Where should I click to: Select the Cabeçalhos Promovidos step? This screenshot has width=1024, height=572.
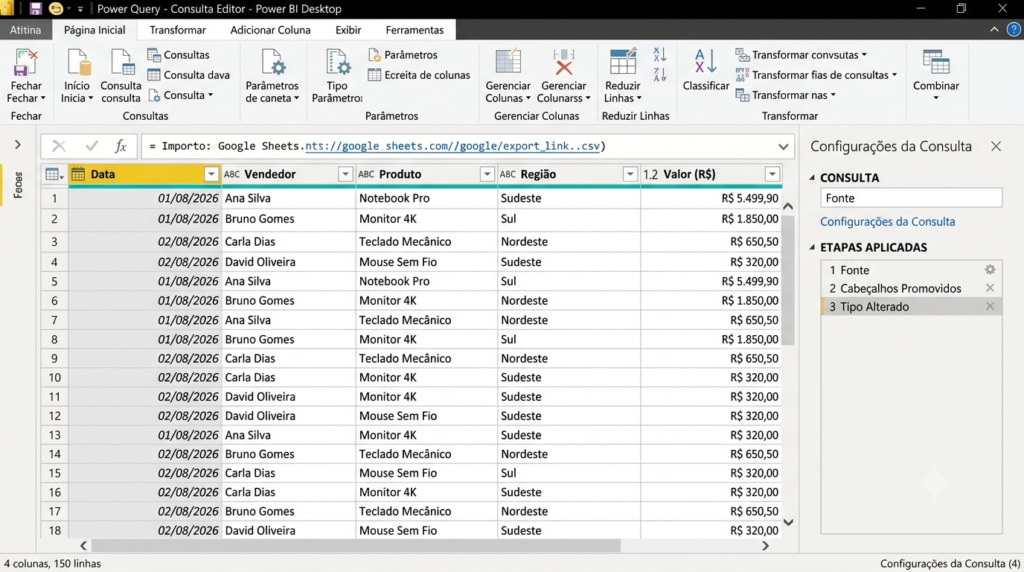(x=911, y=288)
